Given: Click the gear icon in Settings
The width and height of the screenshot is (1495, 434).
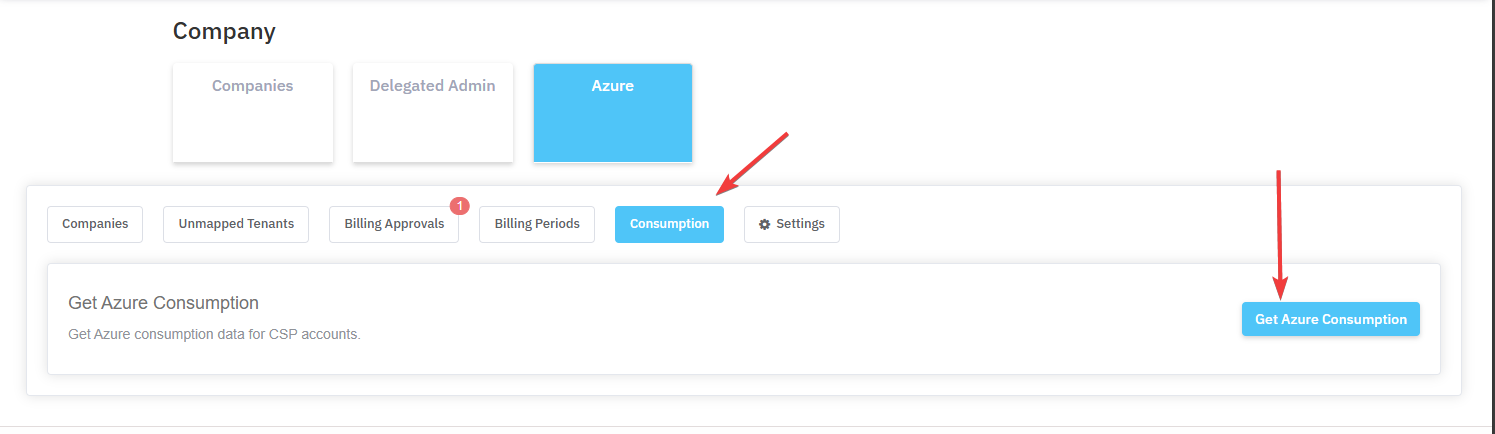Looking at the screenshot, I should point(765,225).
